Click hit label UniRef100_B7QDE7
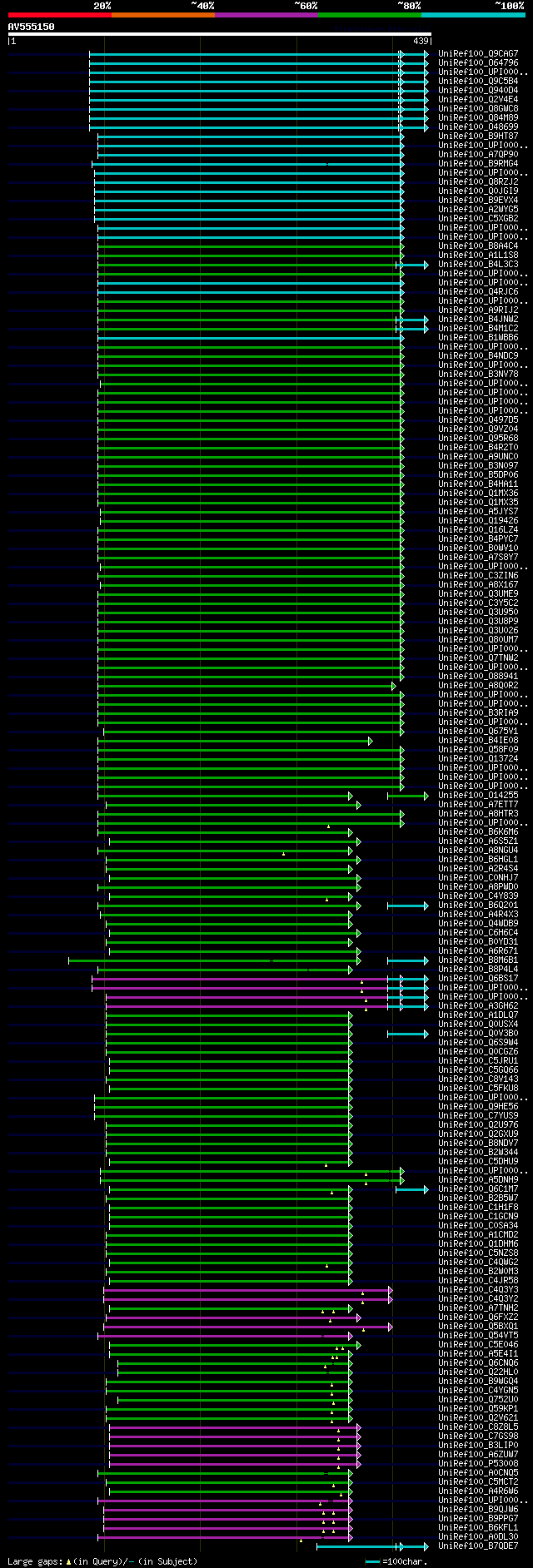 coord(478,1546)
